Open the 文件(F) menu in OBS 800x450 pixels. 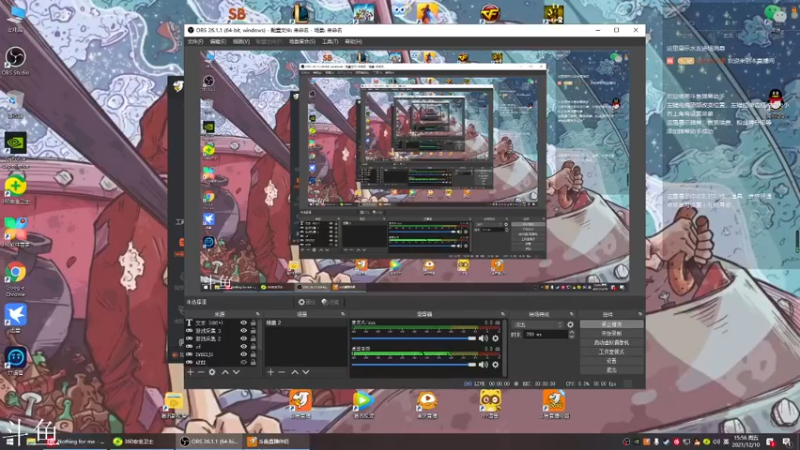[x=195, y=41]
